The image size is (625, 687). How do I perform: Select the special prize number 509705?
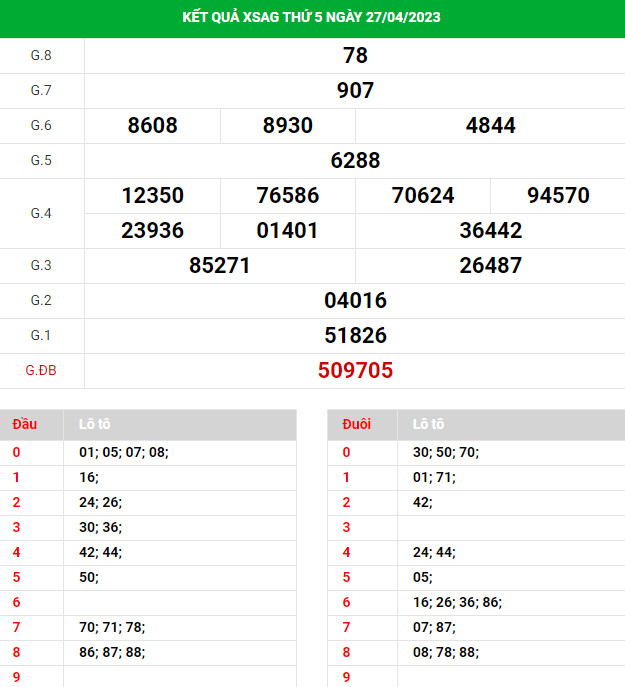point(355,371)
